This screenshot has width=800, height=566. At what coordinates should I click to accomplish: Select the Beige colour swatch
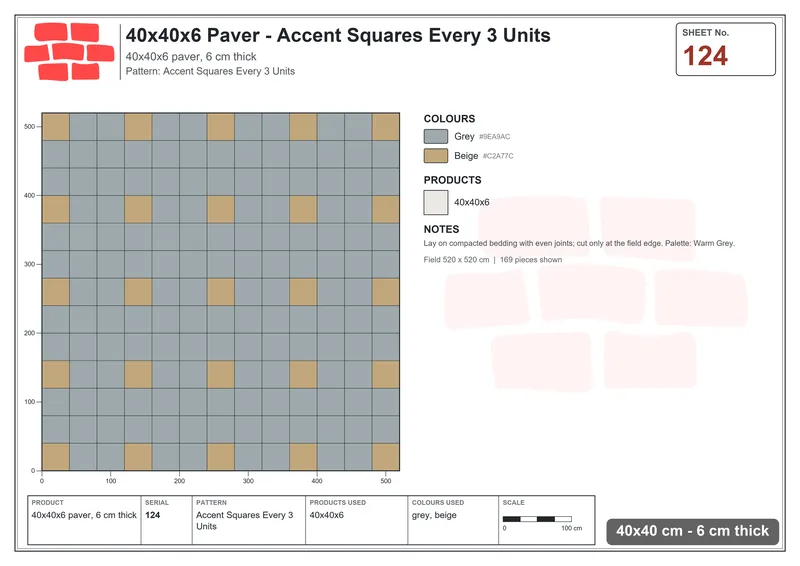436,156
